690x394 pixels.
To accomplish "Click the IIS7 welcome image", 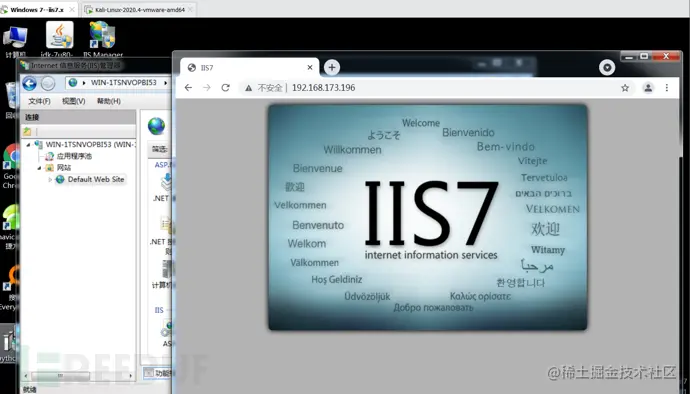I will click(428, 217).
